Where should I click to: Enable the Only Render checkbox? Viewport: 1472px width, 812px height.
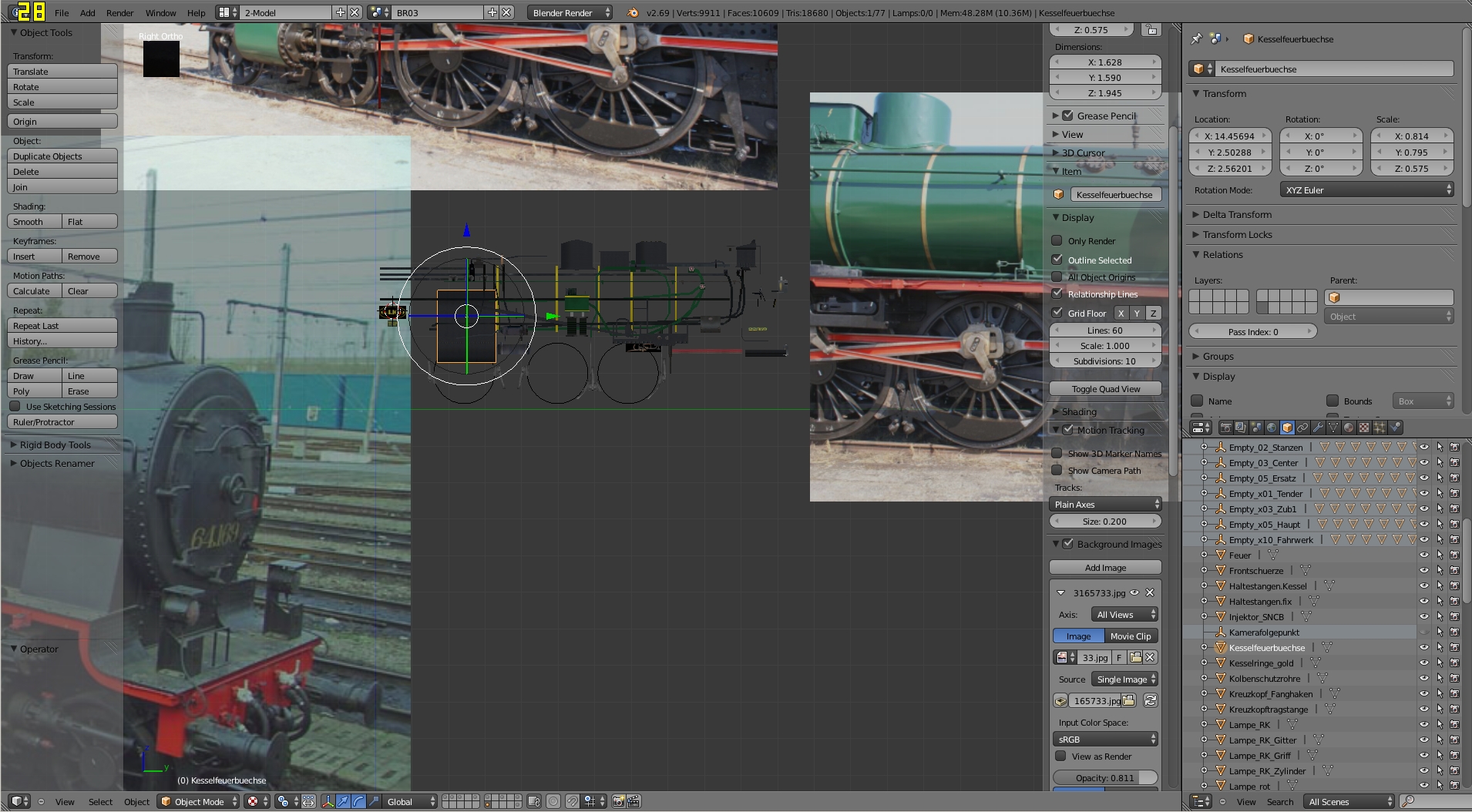[1057, 240]
